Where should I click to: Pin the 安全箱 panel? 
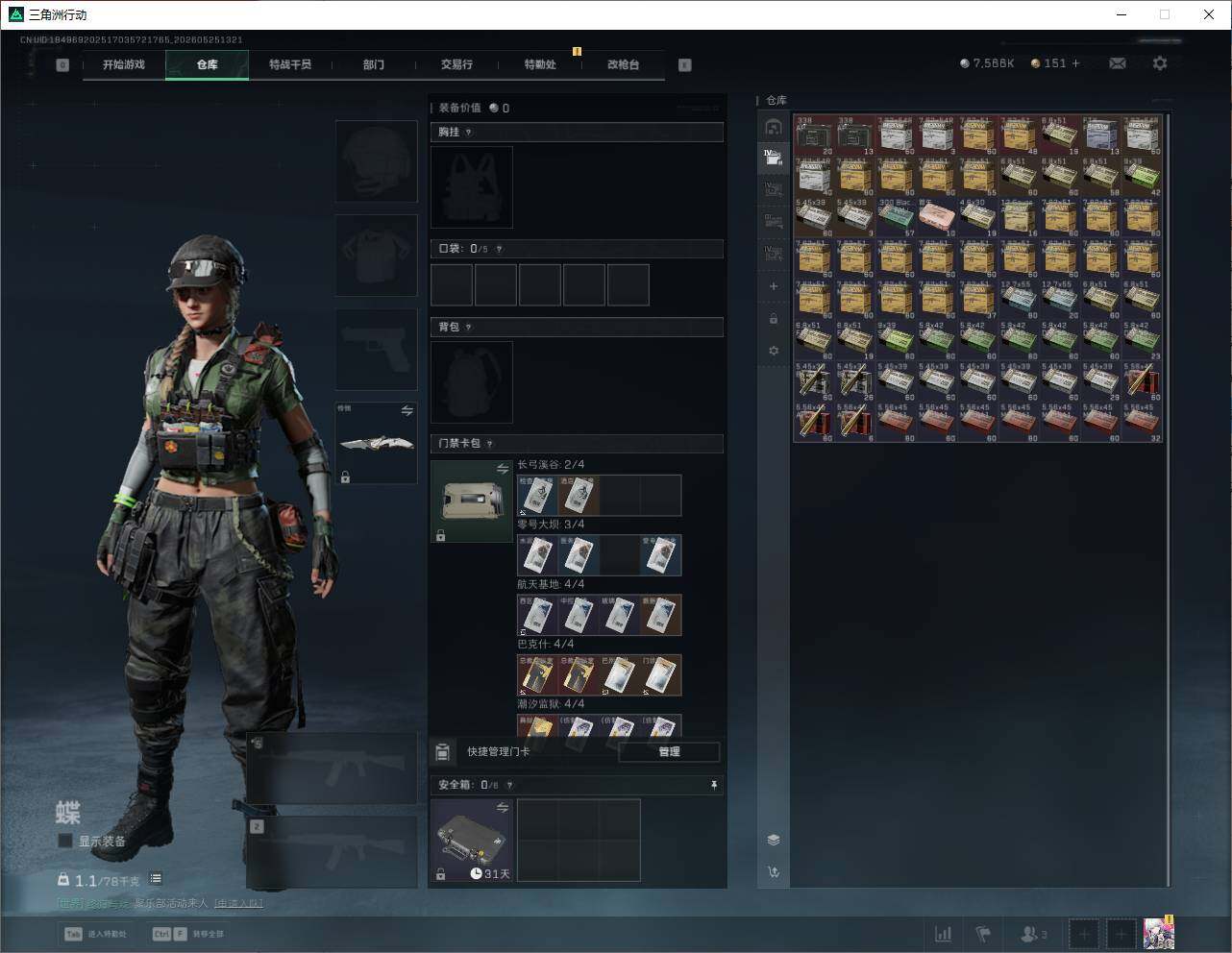click(x=714, y=785)
